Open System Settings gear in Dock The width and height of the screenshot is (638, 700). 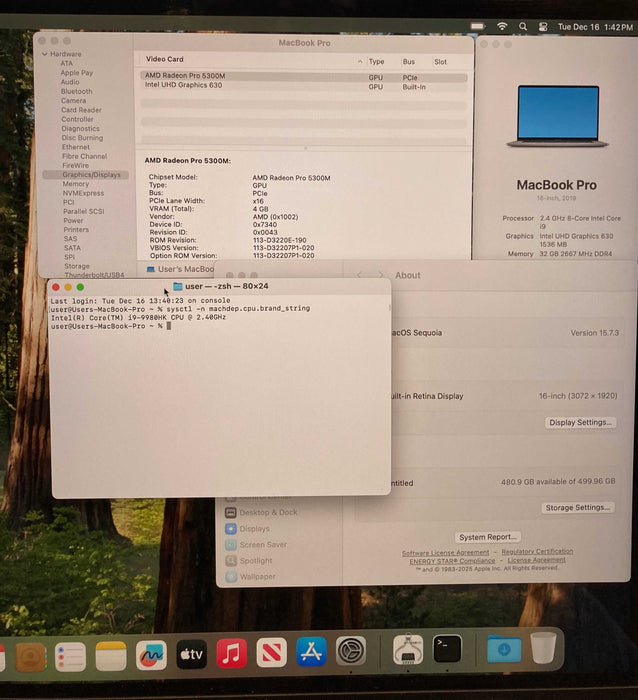pos(351,651)
